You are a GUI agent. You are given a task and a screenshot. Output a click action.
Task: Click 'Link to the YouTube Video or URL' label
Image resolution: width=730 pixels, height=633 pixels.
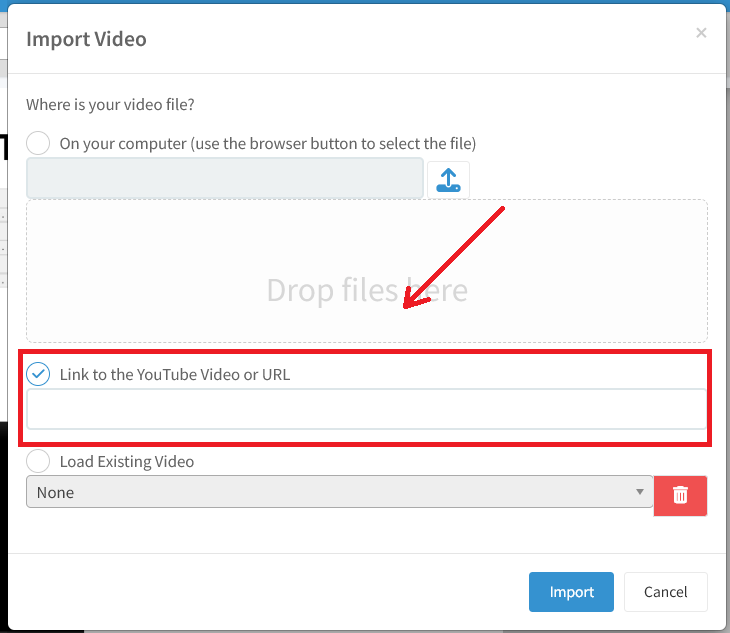click(x=174, y=375)
